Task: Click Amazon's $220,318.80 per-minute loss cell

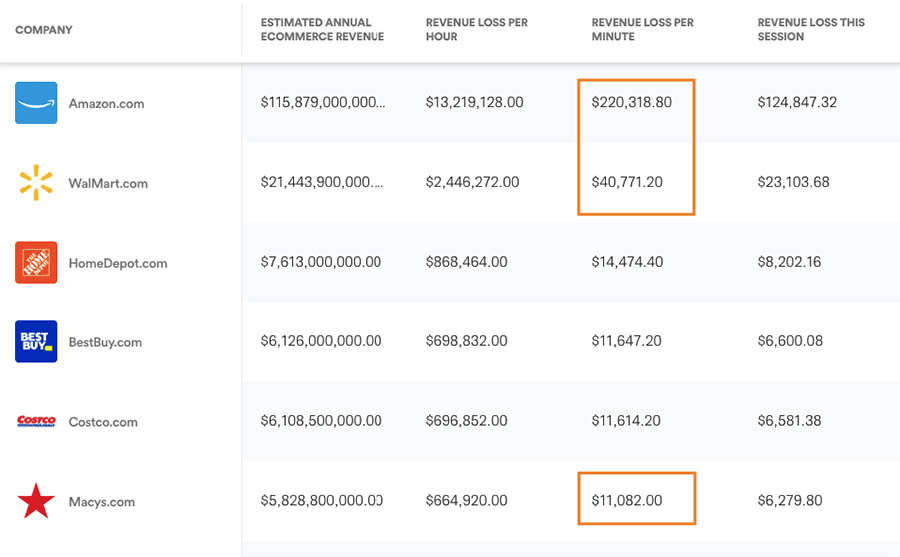Action: pos(632,102)
